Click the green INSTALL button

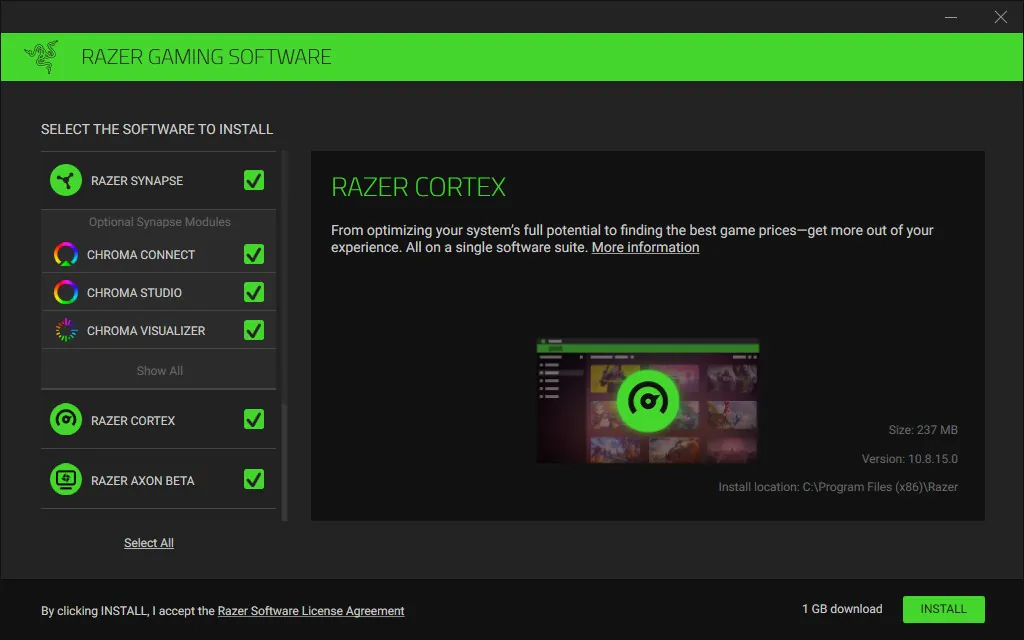click(944, 609)
